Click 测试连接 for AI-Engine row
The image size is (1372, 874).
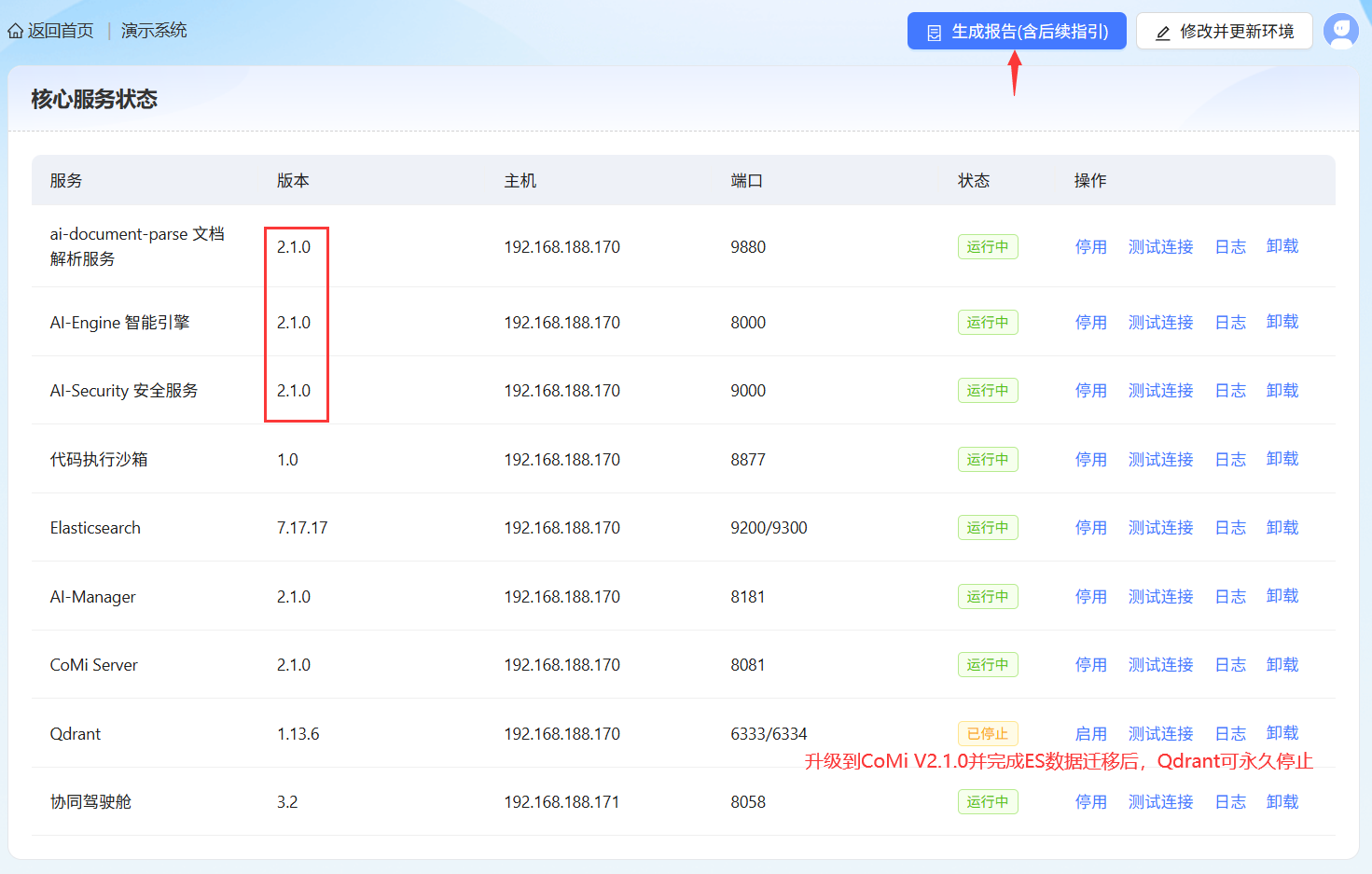tap(1160, 322)
